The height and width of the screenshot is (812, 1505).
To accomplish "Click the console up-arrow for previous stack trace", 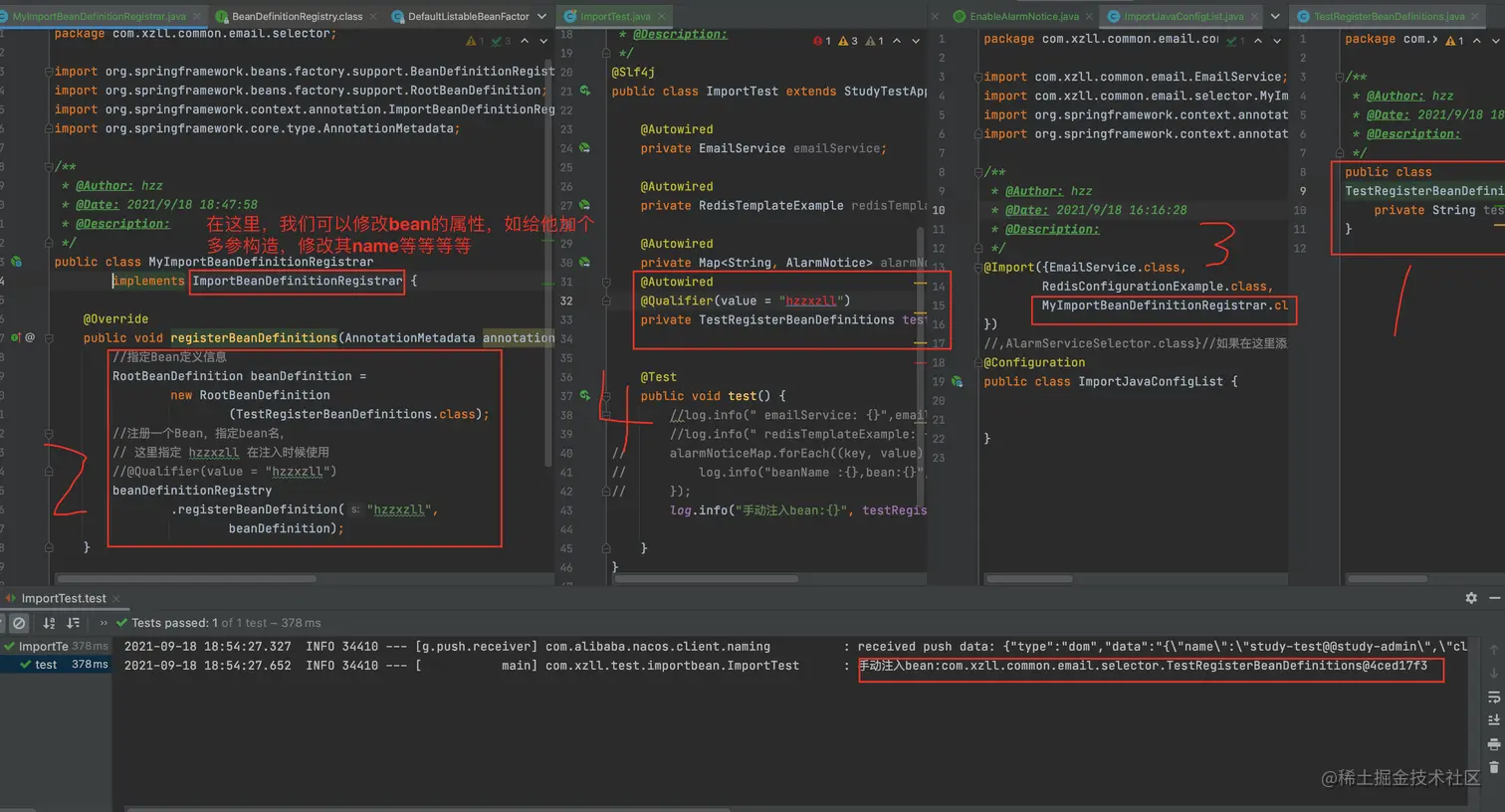I will coord(1494,650).
